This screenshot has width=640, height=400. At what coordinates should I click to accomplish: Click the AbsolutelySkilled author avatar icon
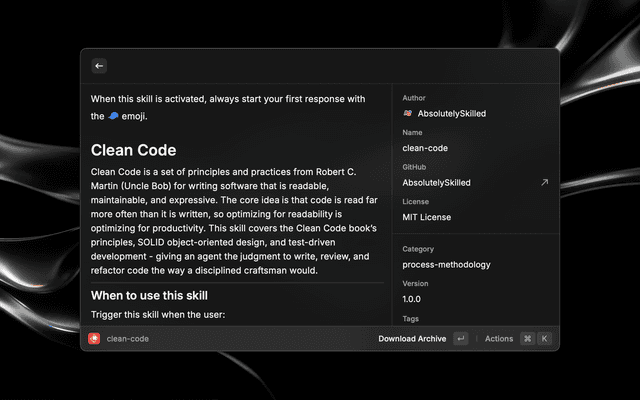click(408, 113)
